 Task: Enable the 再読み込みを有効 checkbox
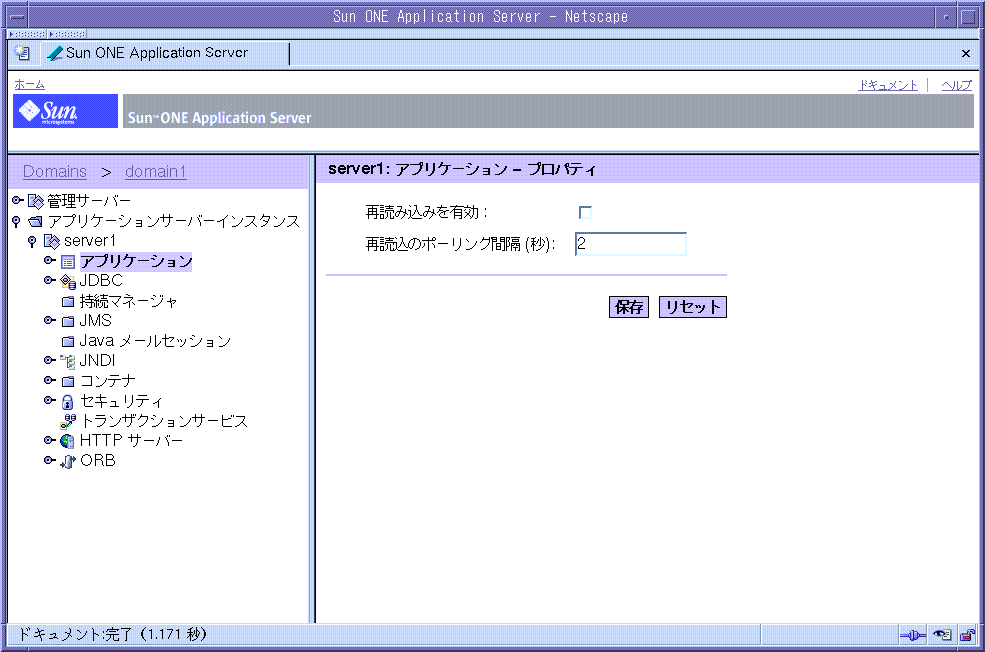click(x=585, y=212)
